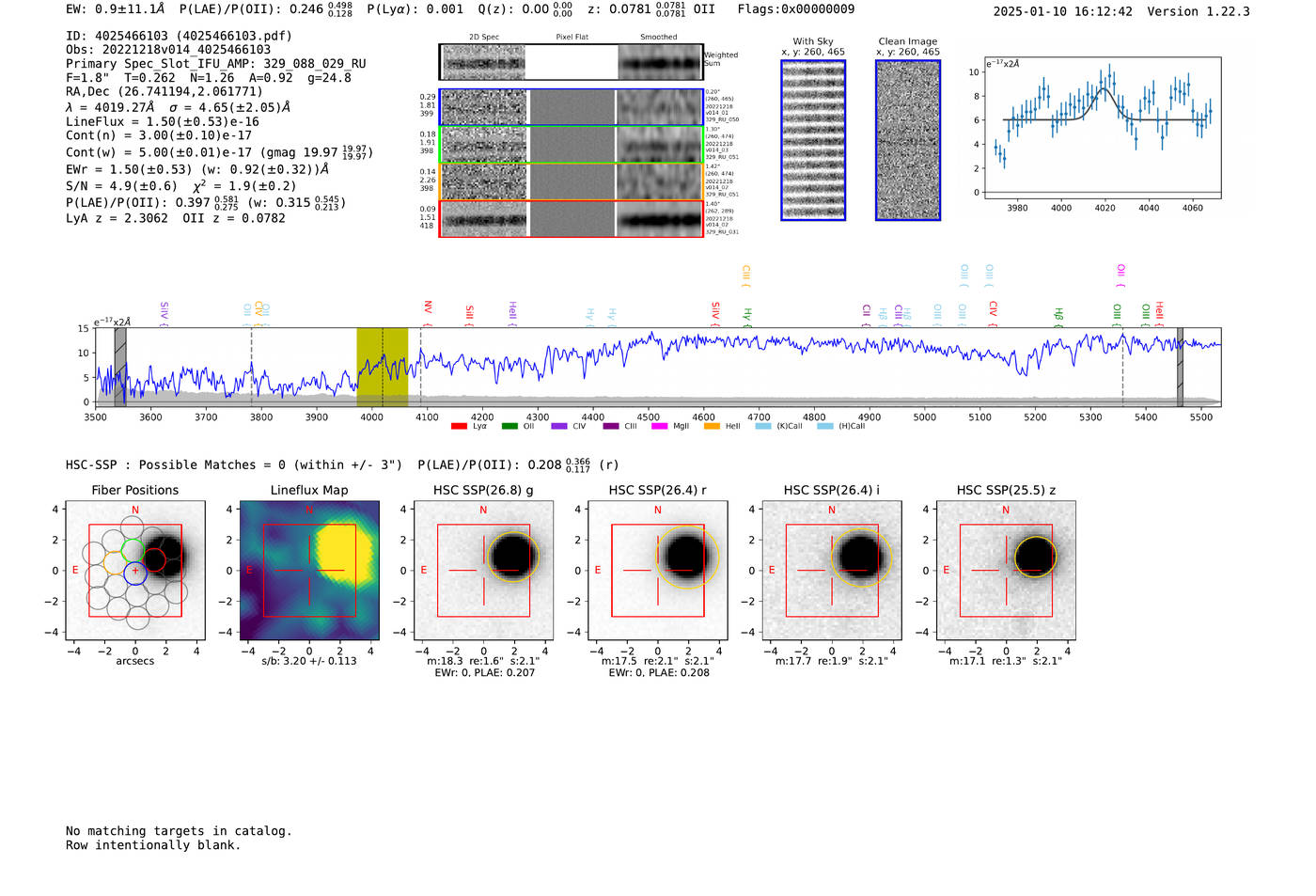Open the Gaussian emission line fit plot
Viewport: 1316px width, 896px height.
point(1103,128)
